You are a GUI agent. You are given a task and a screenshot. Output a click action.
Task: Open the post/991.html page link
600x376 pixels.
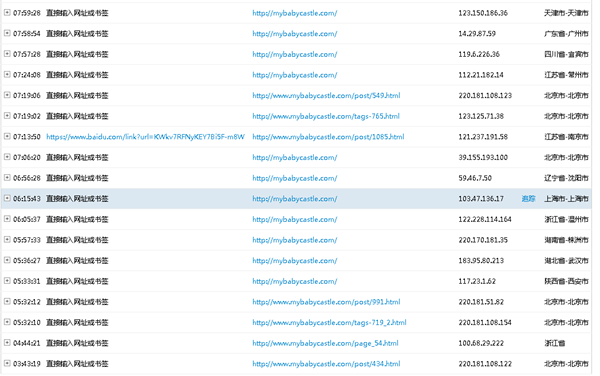click(326, 302)
